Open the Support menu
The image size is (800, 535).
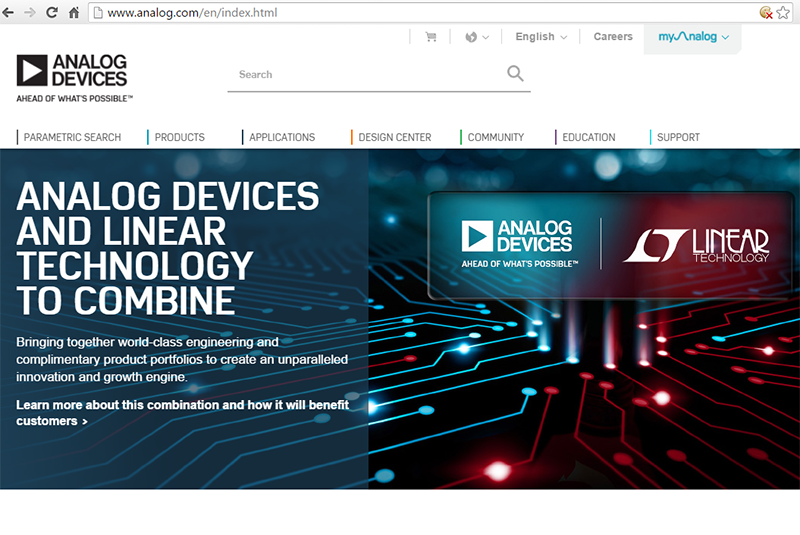[678, 137]
